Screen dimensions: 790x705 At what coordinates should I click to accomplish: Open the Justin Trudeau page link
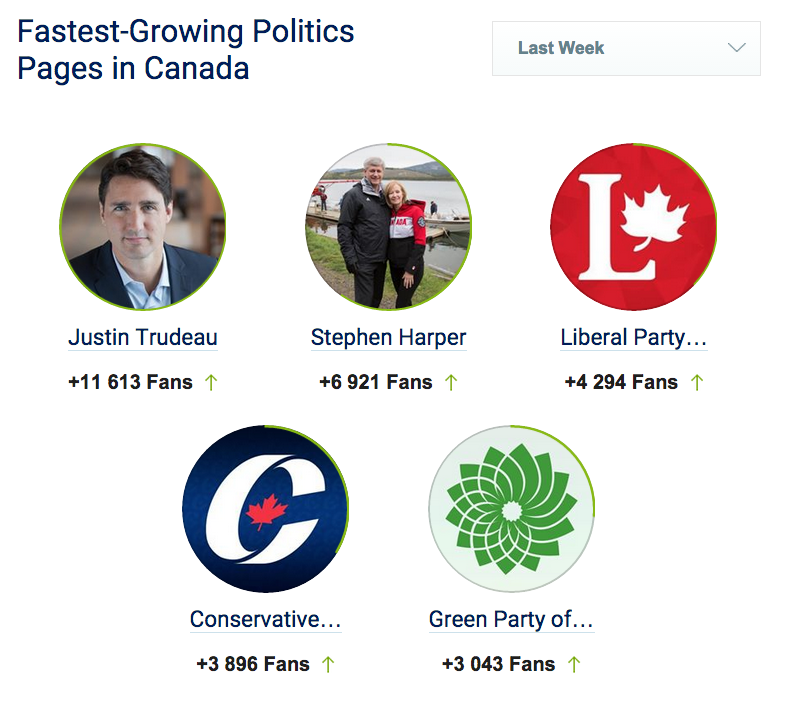(143, 337)
